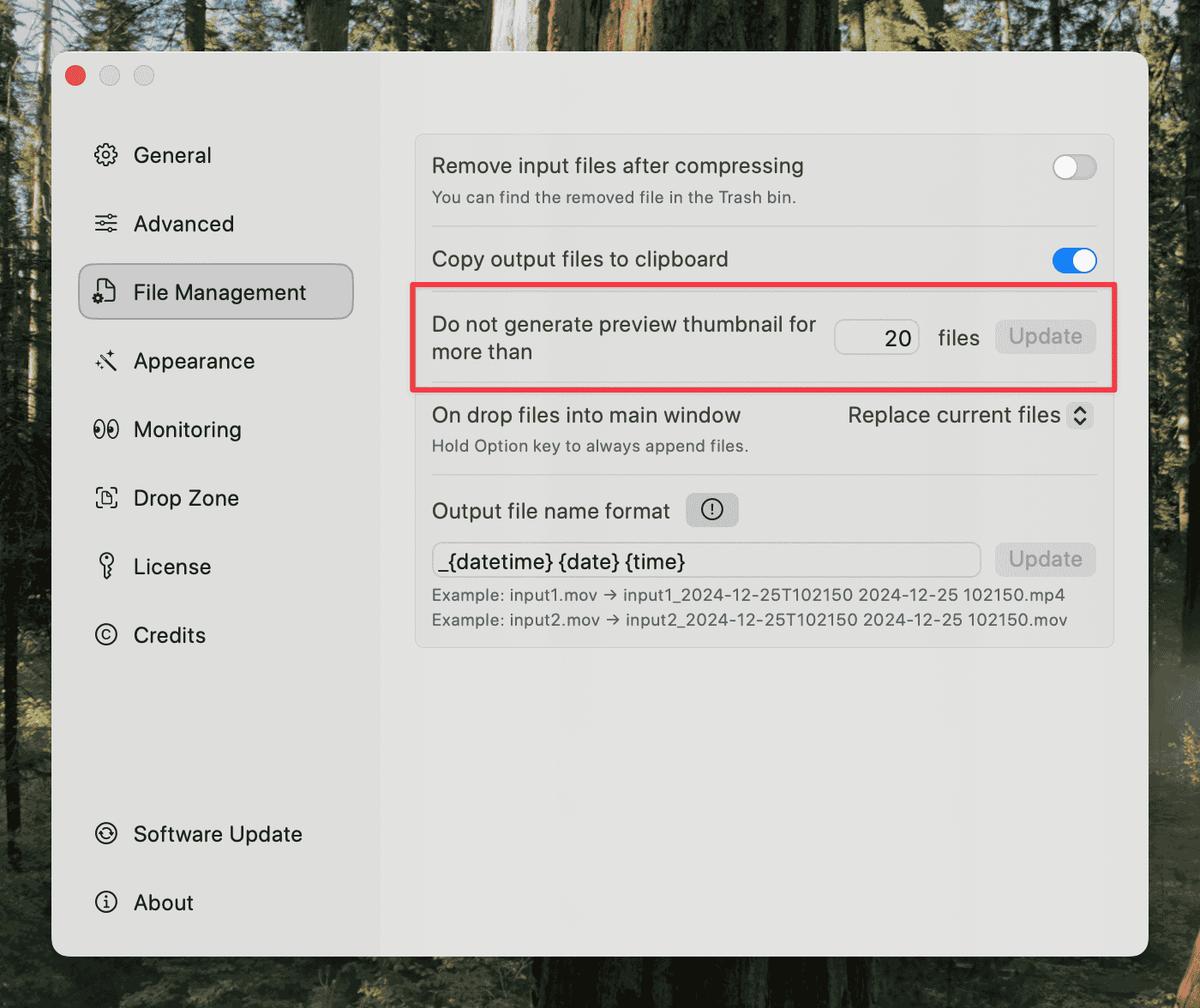Open the Replace current files dropdown

click(969, 416)
